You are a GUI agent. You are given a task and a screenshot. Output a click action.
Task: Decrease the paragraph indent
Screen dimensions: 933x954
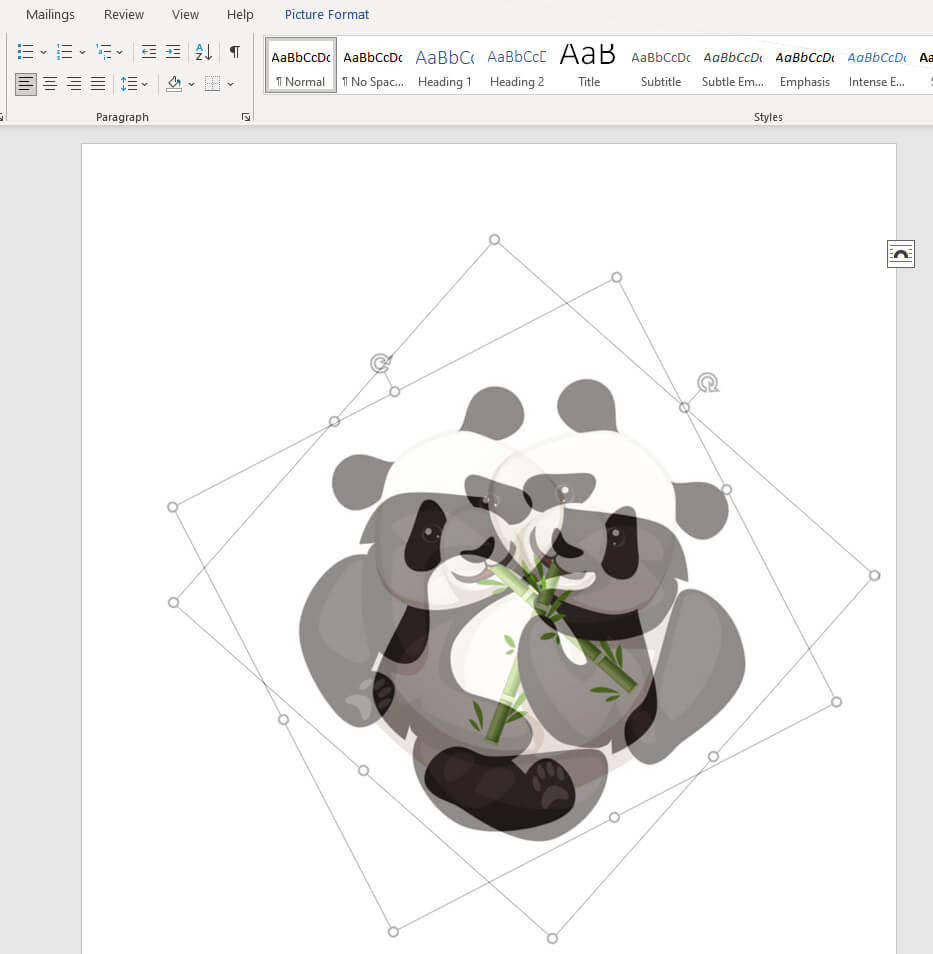click(x=149, y=52)
